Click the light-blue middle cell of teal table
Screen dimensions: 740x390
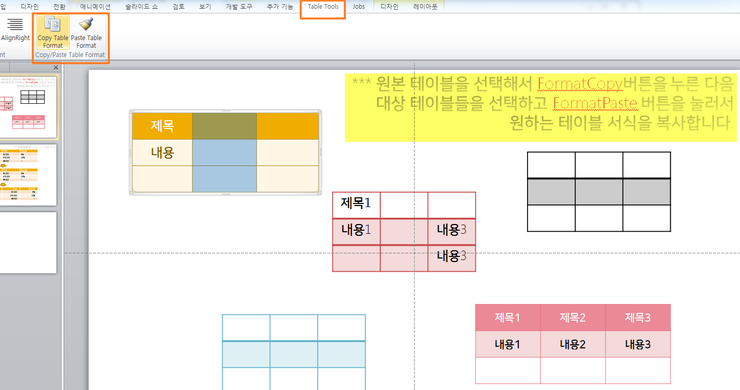[294, 354]
